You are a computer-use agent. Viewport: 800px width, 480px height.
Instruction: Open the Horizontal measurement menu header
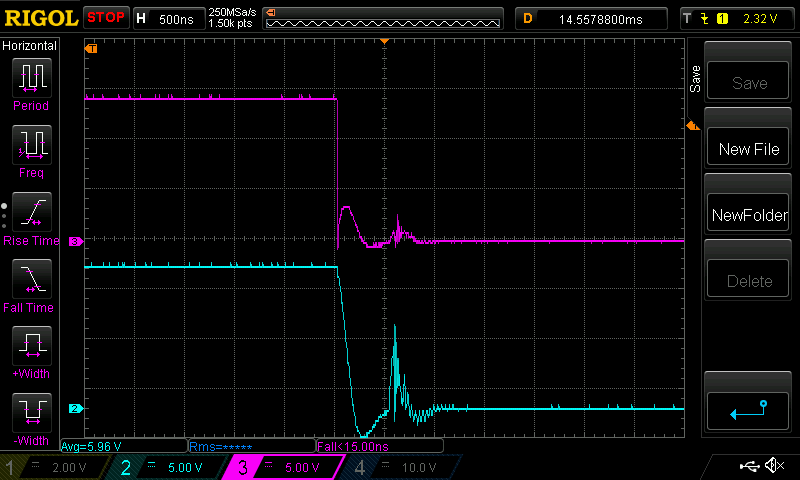coord(30,46)
